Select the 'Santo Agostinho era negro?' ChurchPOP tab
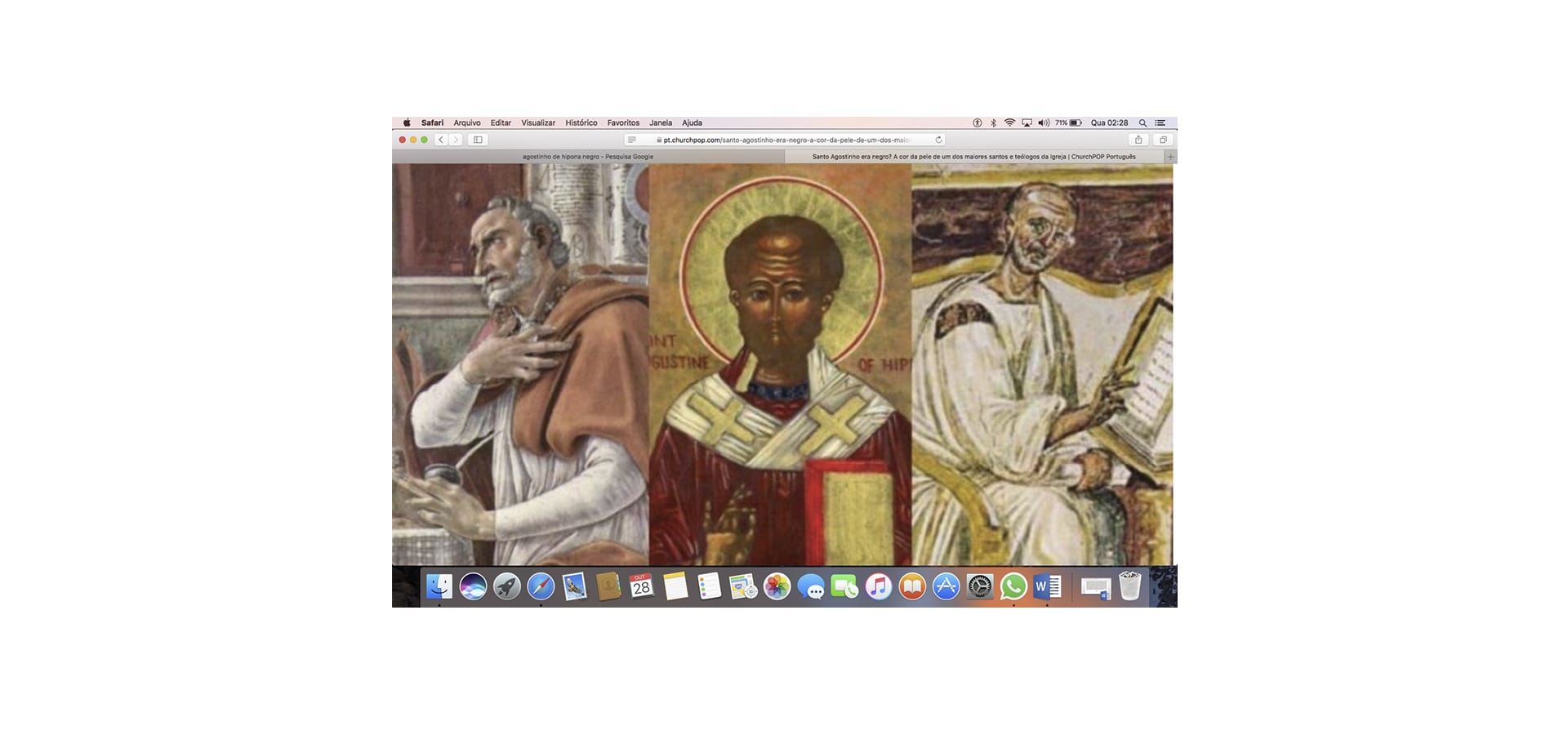 (x=974, y=157)
